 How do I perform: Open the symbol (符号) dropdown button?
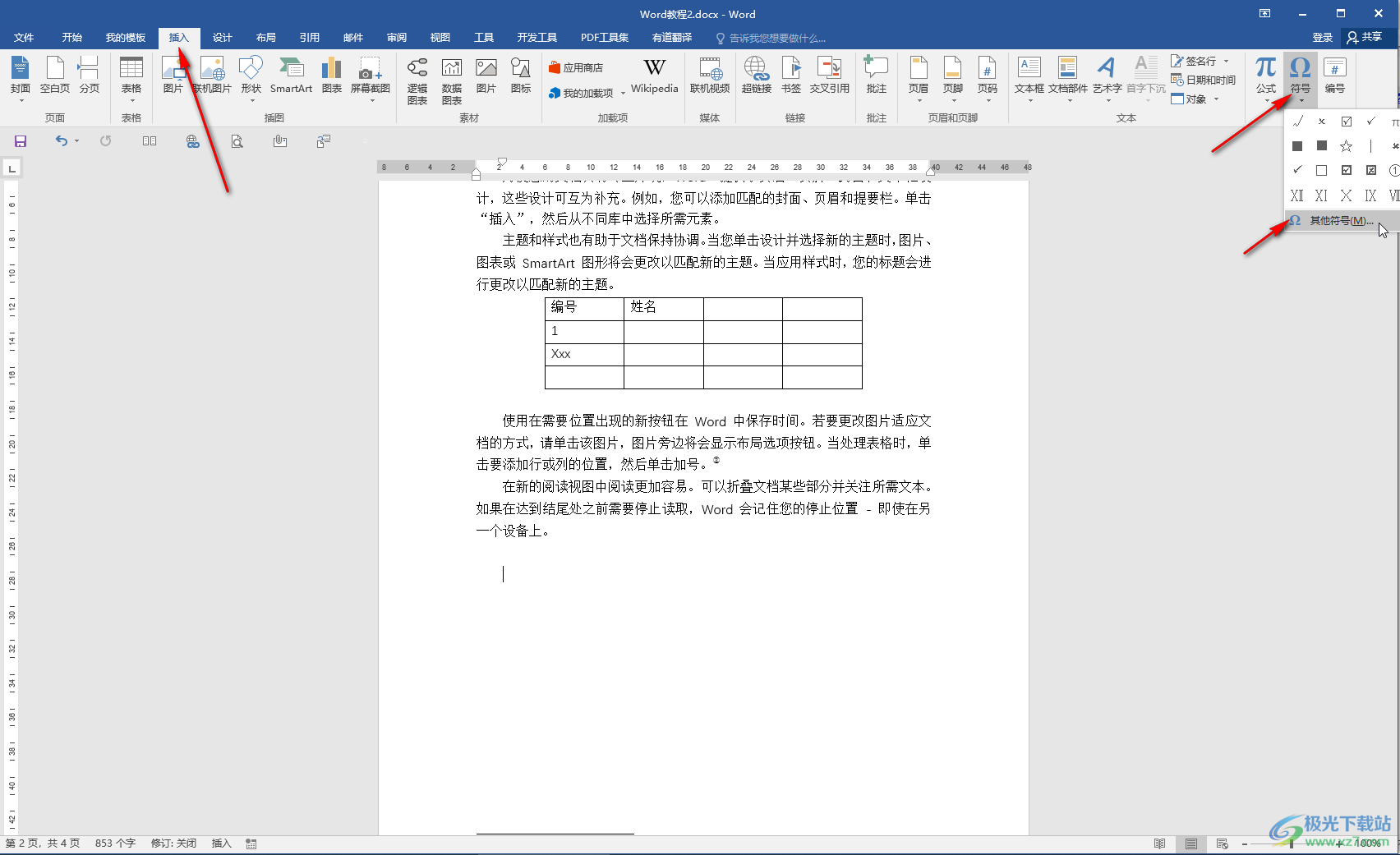1300,79
